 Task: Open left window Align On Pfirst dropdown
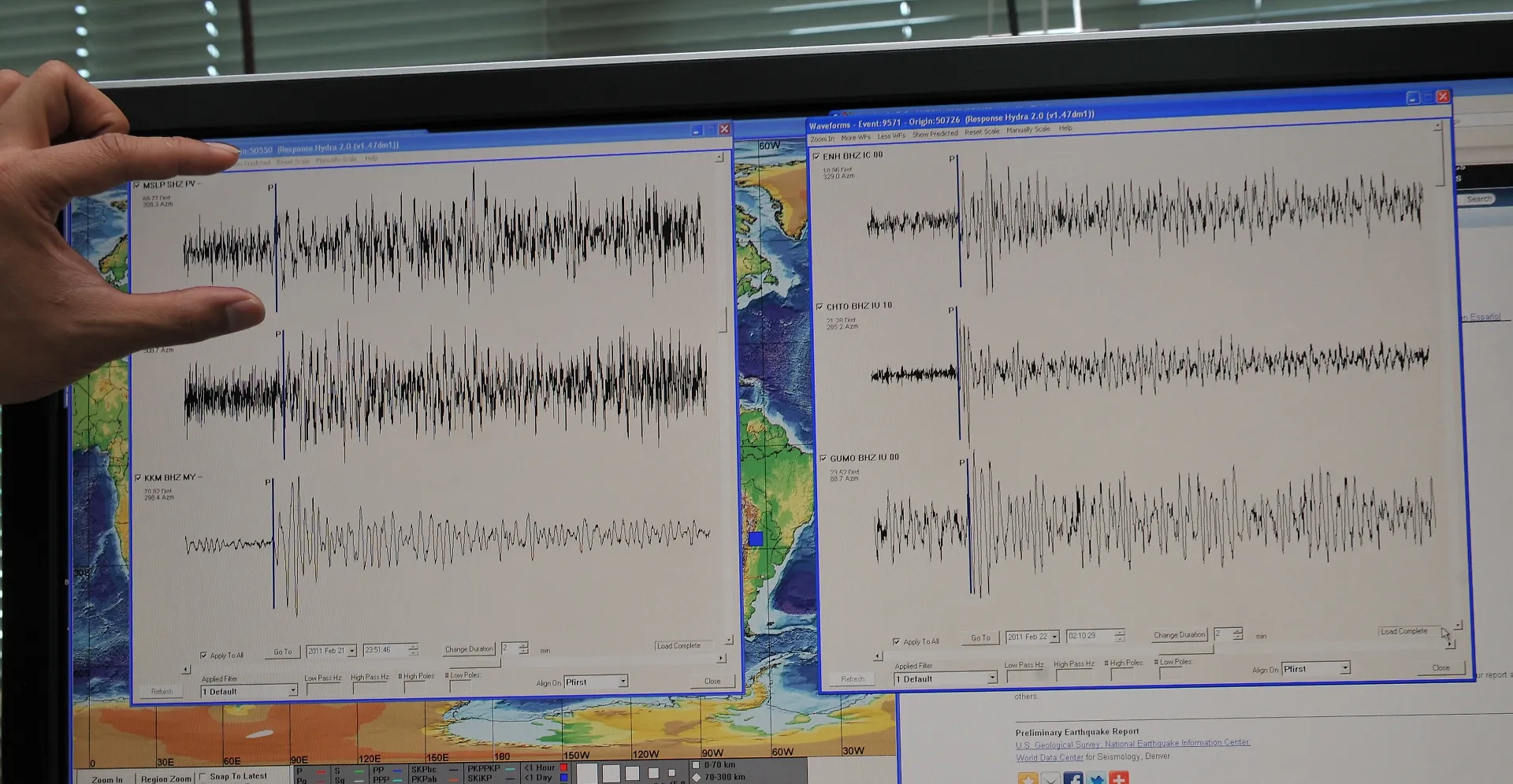point(623,682)
